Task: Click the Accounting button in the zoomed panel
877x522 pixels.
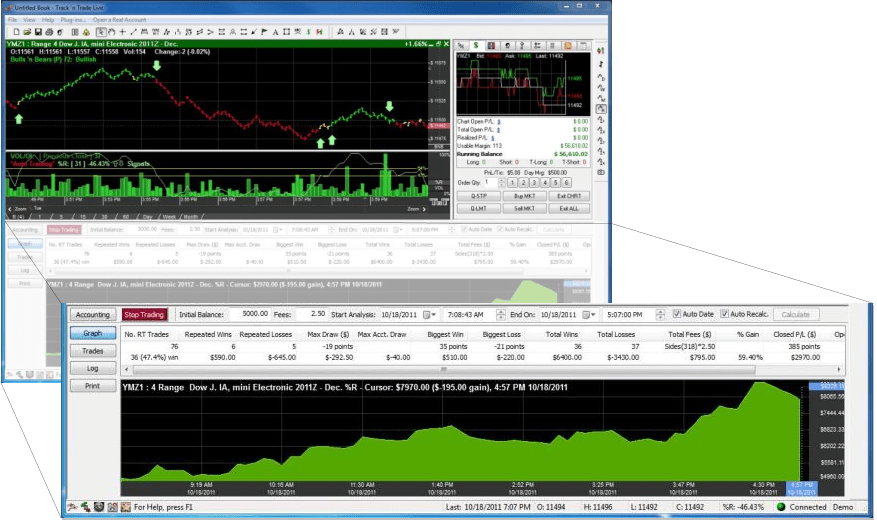Action: [93, 314]
